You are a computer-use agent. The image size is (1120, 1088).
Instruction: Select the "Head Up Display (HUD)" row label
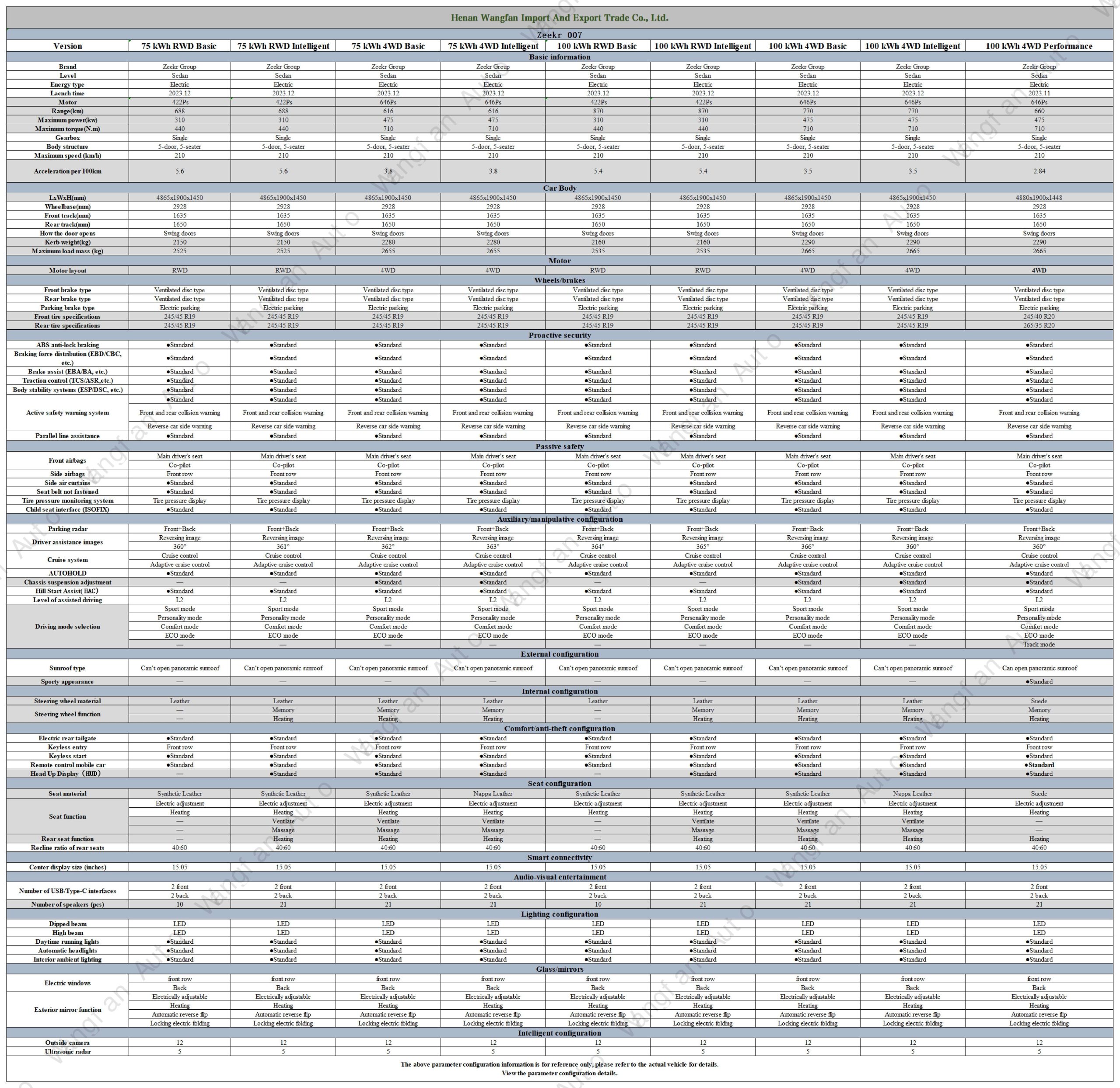(x=67, y=774)
